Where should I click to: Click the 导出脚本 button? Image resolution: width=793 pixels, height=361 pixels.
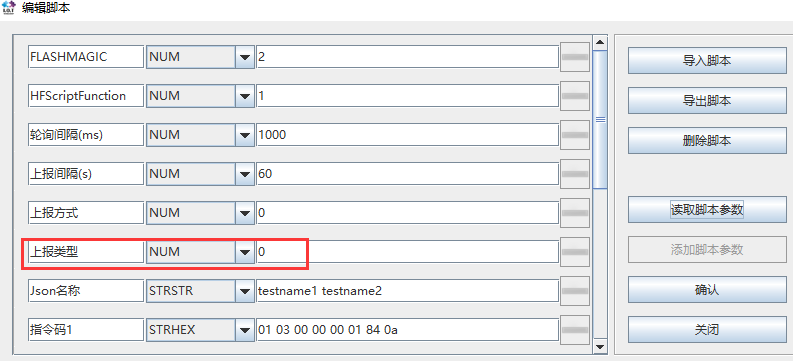click(x=707, y=101)
